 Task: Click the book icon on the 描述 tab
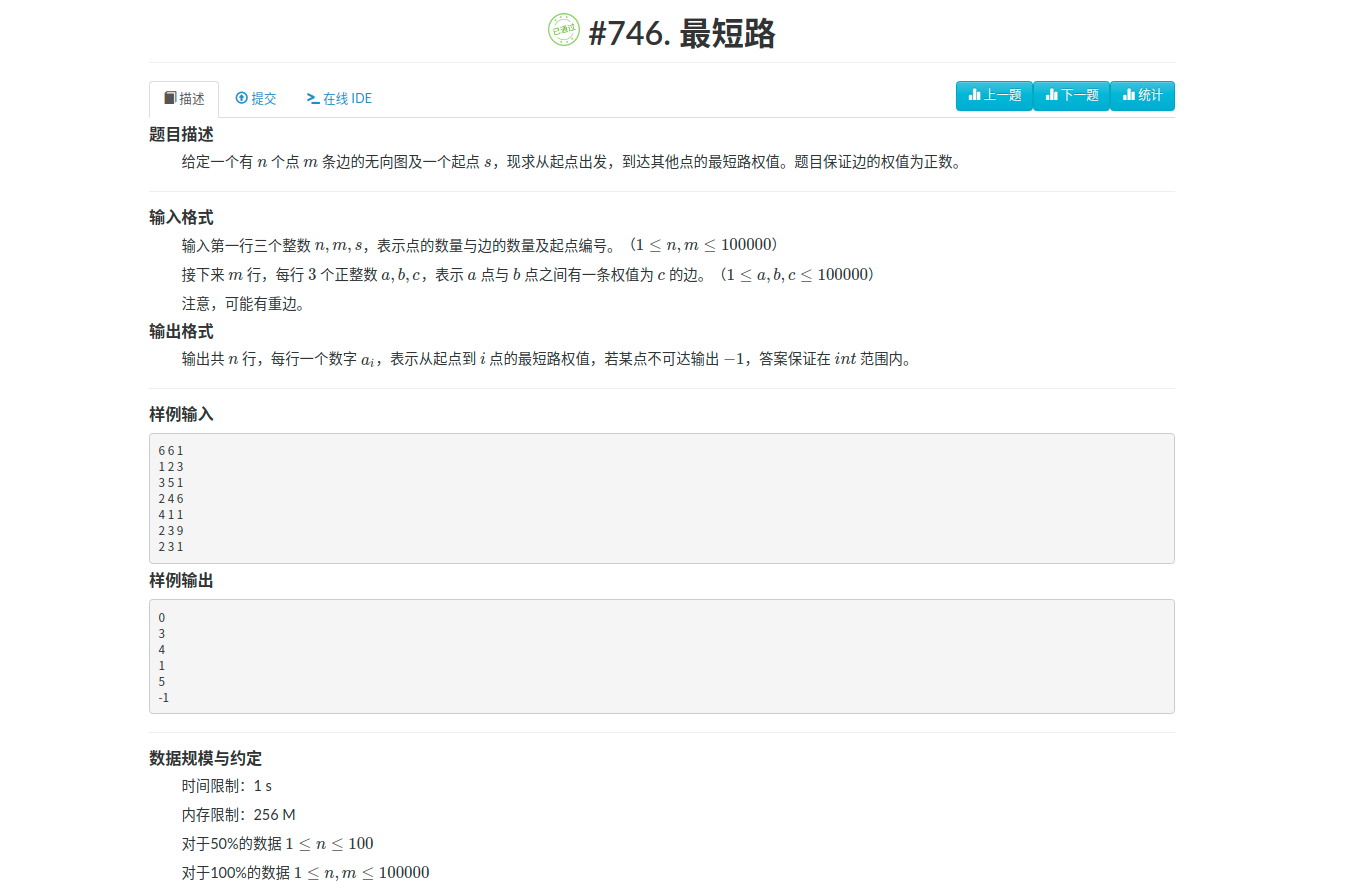(170, 98)
